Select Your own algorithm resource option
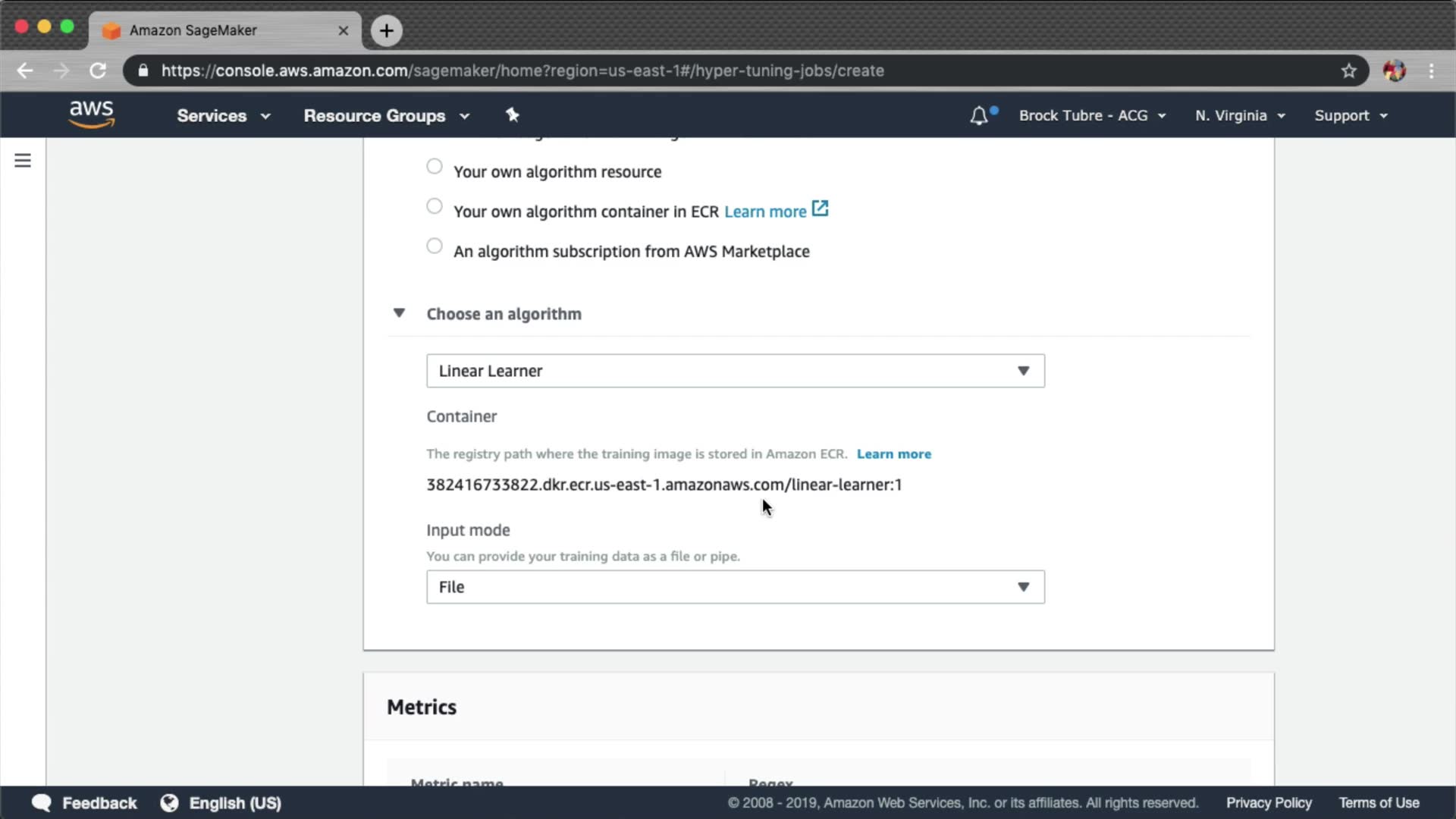The image size is (1456, 819). [435, 167]
